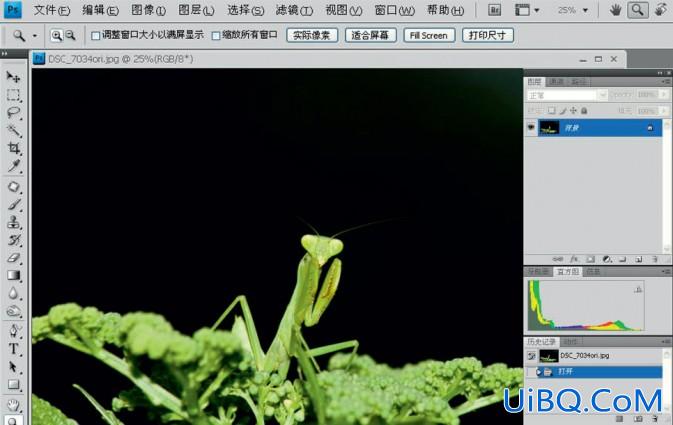The width and height of the screenshot is (673, 425).
Task: Click the 打印尺寸 button
Action: (x=487, y=36)
